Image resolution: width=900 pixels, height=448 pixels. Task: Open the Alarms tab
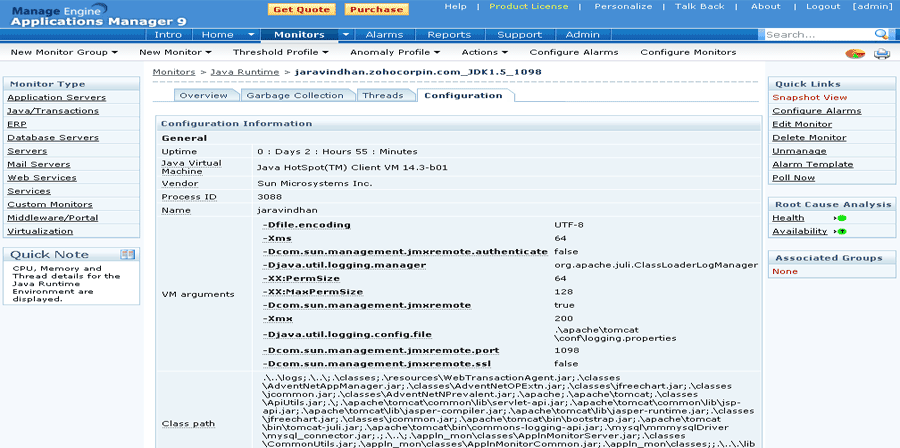point(384,34)
